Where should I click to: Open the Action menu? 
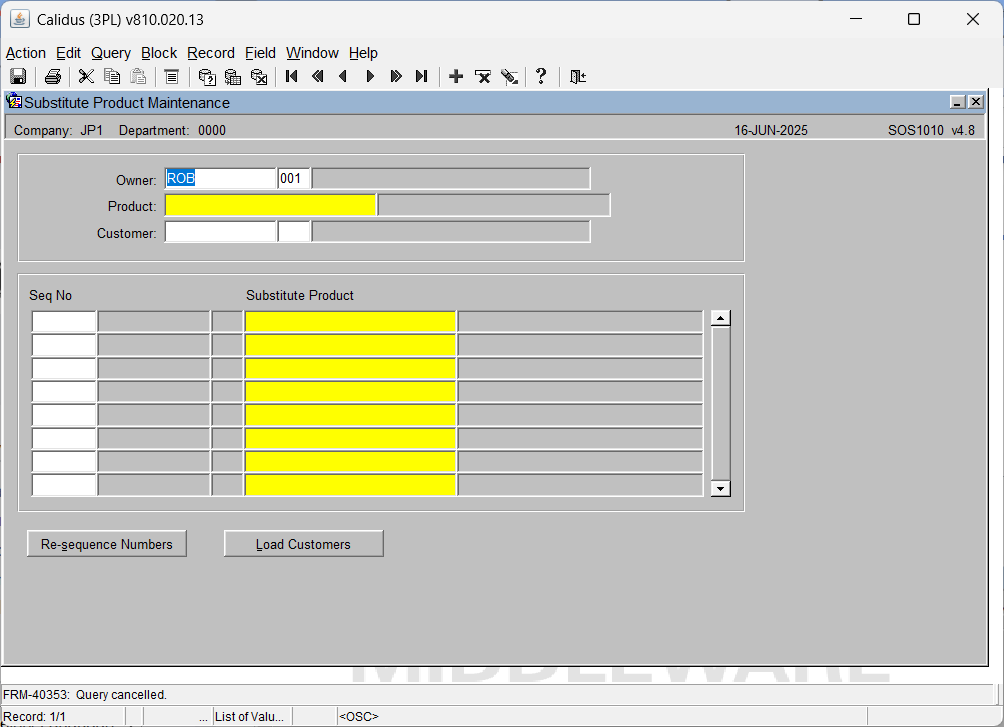pos(26,53)
